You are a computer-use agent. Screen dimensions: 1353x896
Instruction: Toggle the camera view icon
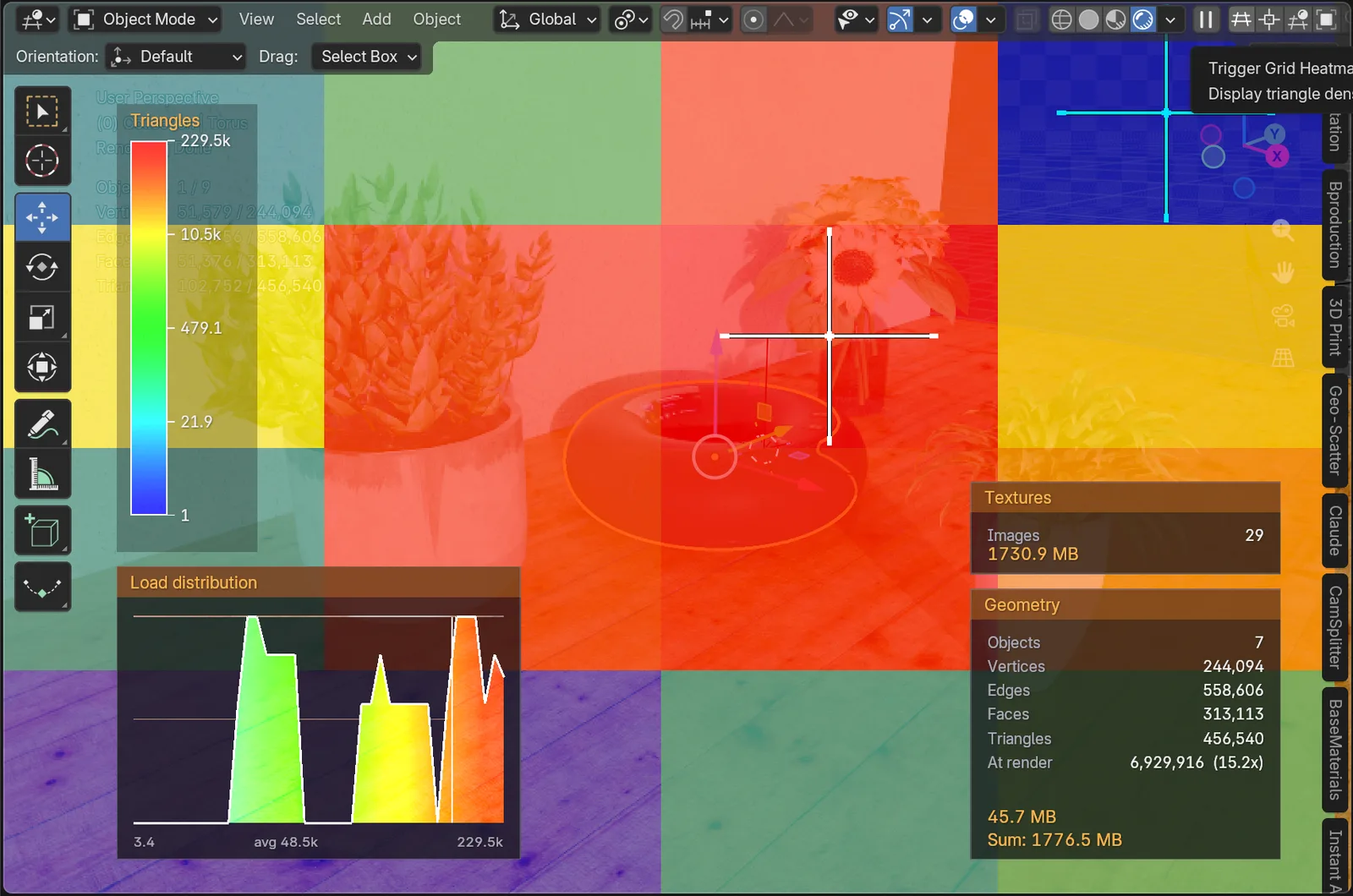(1283, 315)
